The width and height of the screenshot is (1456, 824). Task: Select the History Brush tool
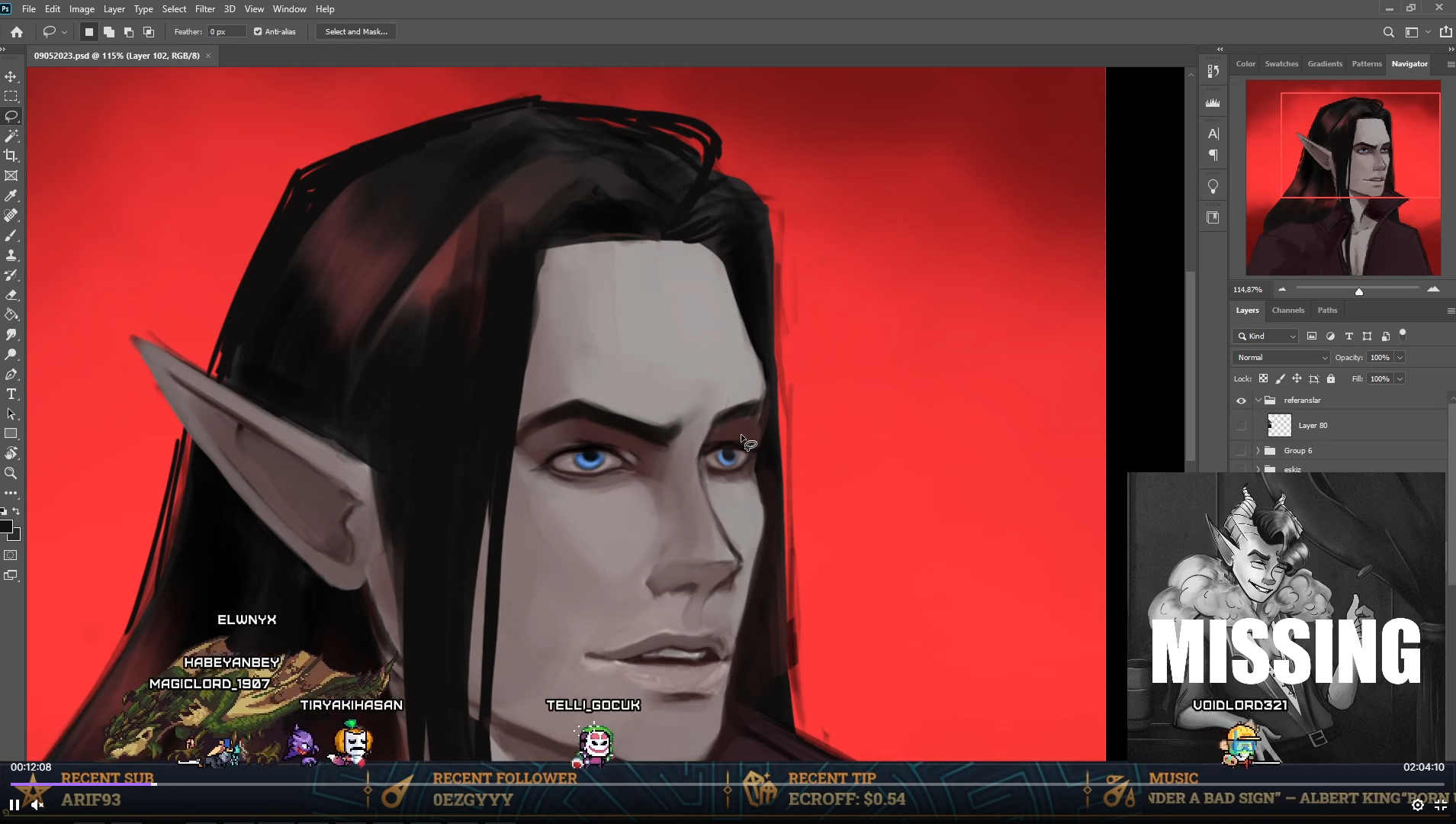point(11,275)
